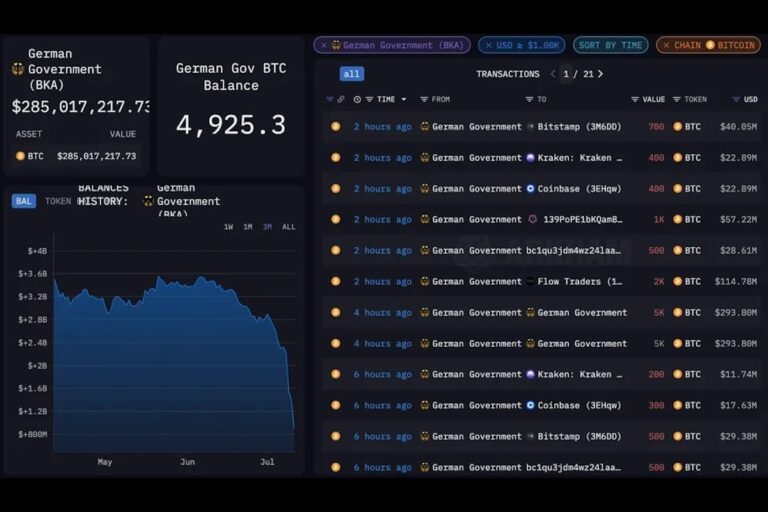Open Flow Traders recipient link
The width and height of the screenshot is (768, 512).
[580, 282]
